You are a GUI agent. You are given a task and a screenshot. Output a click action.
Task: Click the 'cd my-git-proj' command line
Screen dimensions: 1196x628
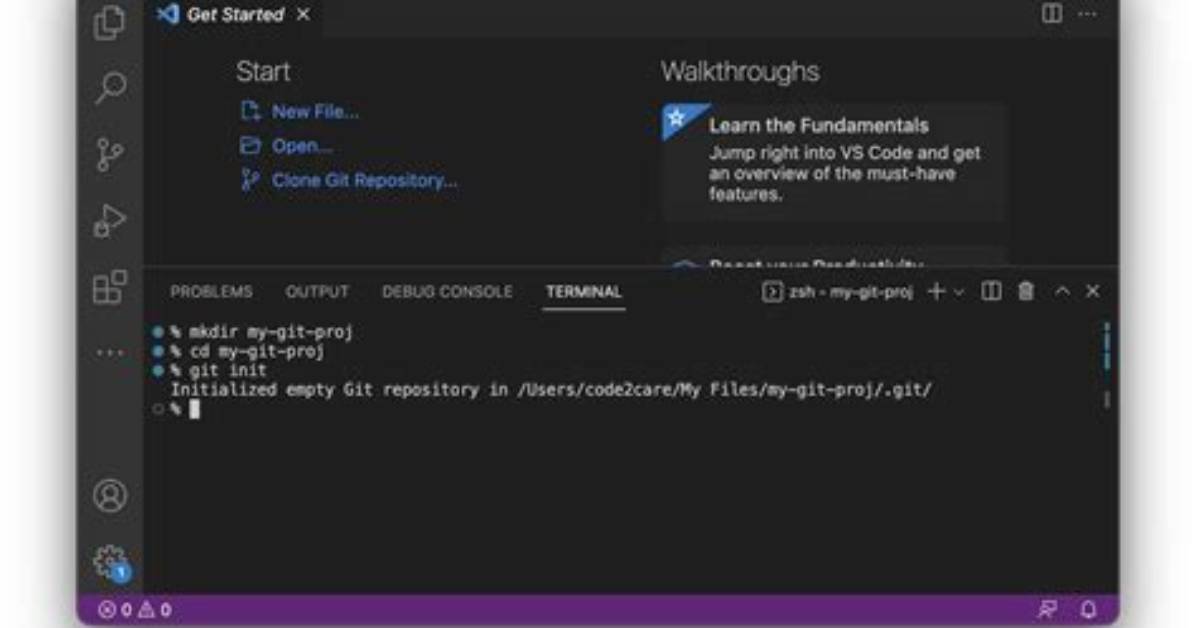tap(256, 351)
